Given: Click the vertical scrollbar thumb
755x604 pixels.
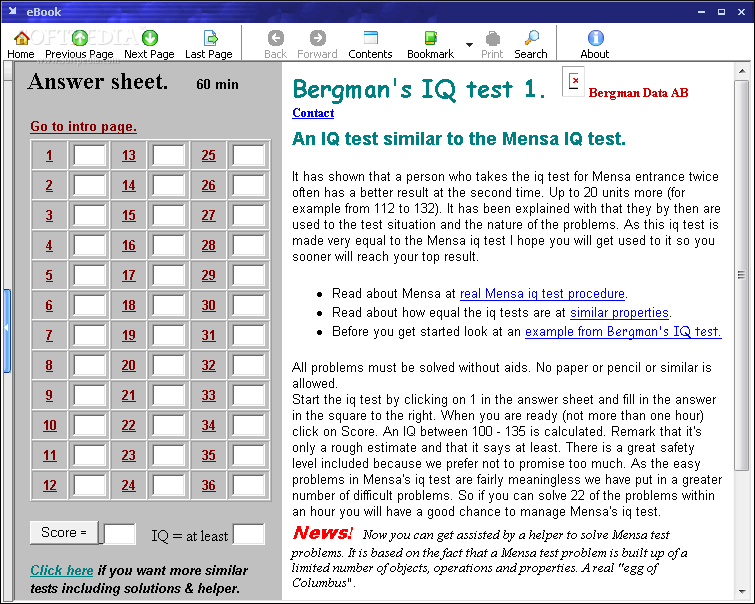Looking at the screenshot, I should 742,275.
